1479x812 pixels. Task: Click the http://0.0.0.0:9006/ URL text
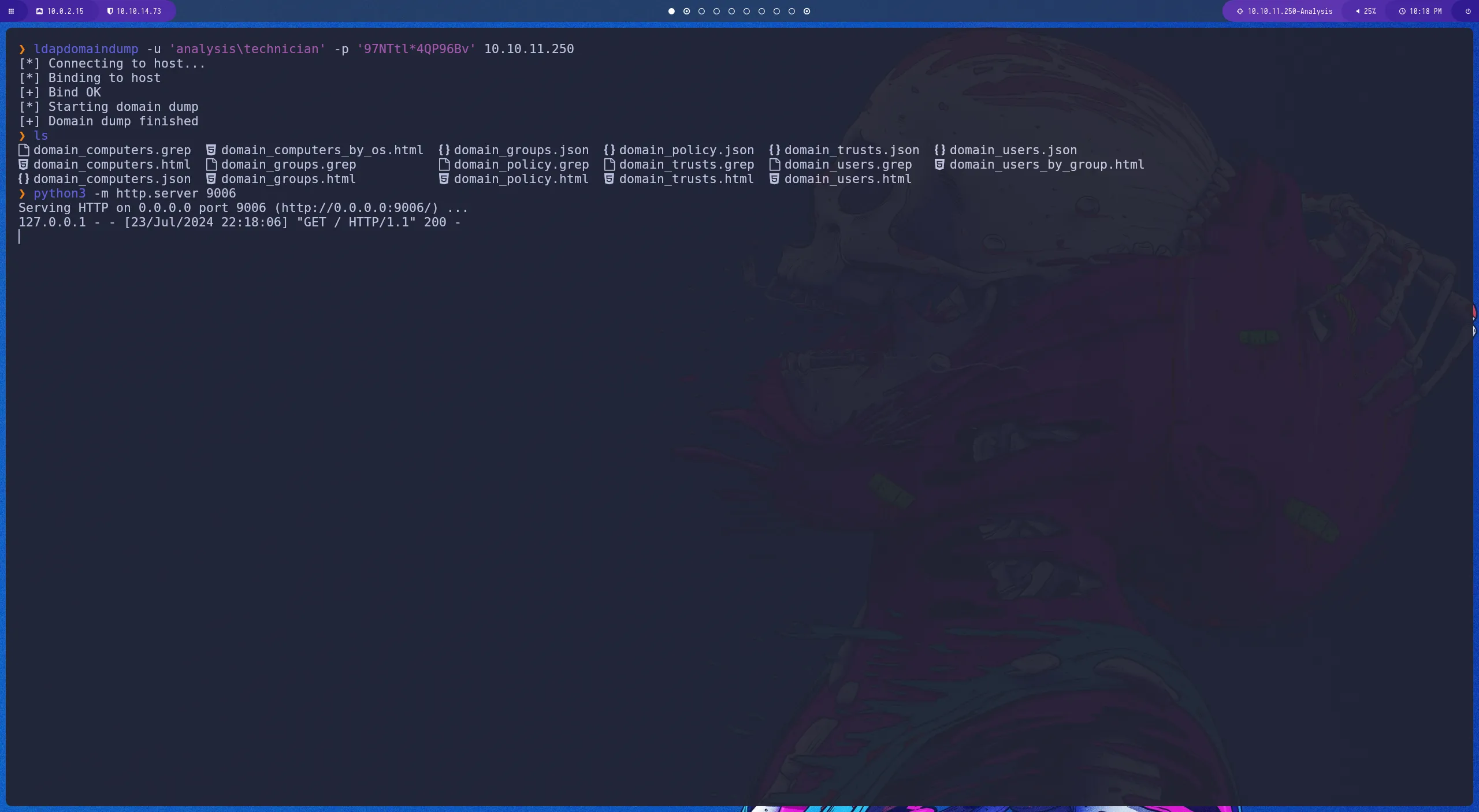pyautogui.click(x=356, y=208)
